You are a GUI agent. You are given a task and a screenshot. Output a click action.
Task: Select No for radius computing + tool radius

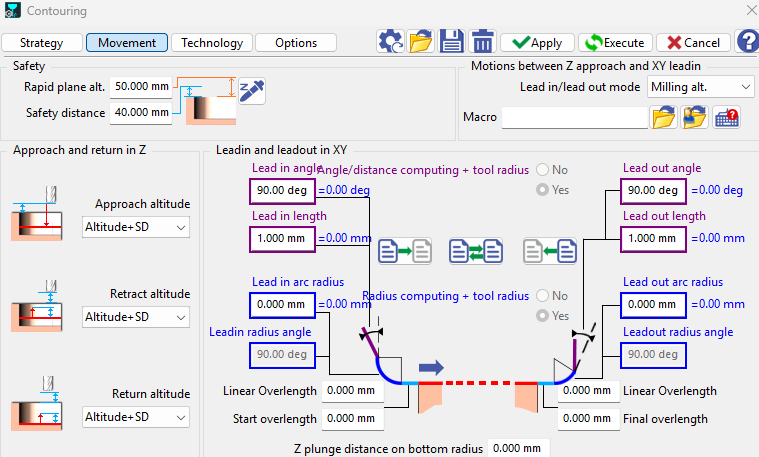[545, 296]
